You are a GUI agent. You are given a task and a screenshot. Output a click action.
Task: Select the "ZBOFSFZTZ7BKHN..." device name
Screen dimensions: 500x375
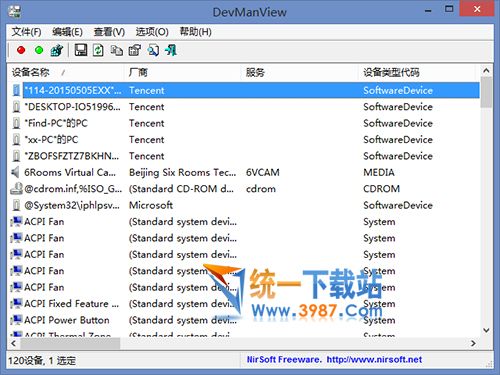pyautogui.click(x=71, y=156)
